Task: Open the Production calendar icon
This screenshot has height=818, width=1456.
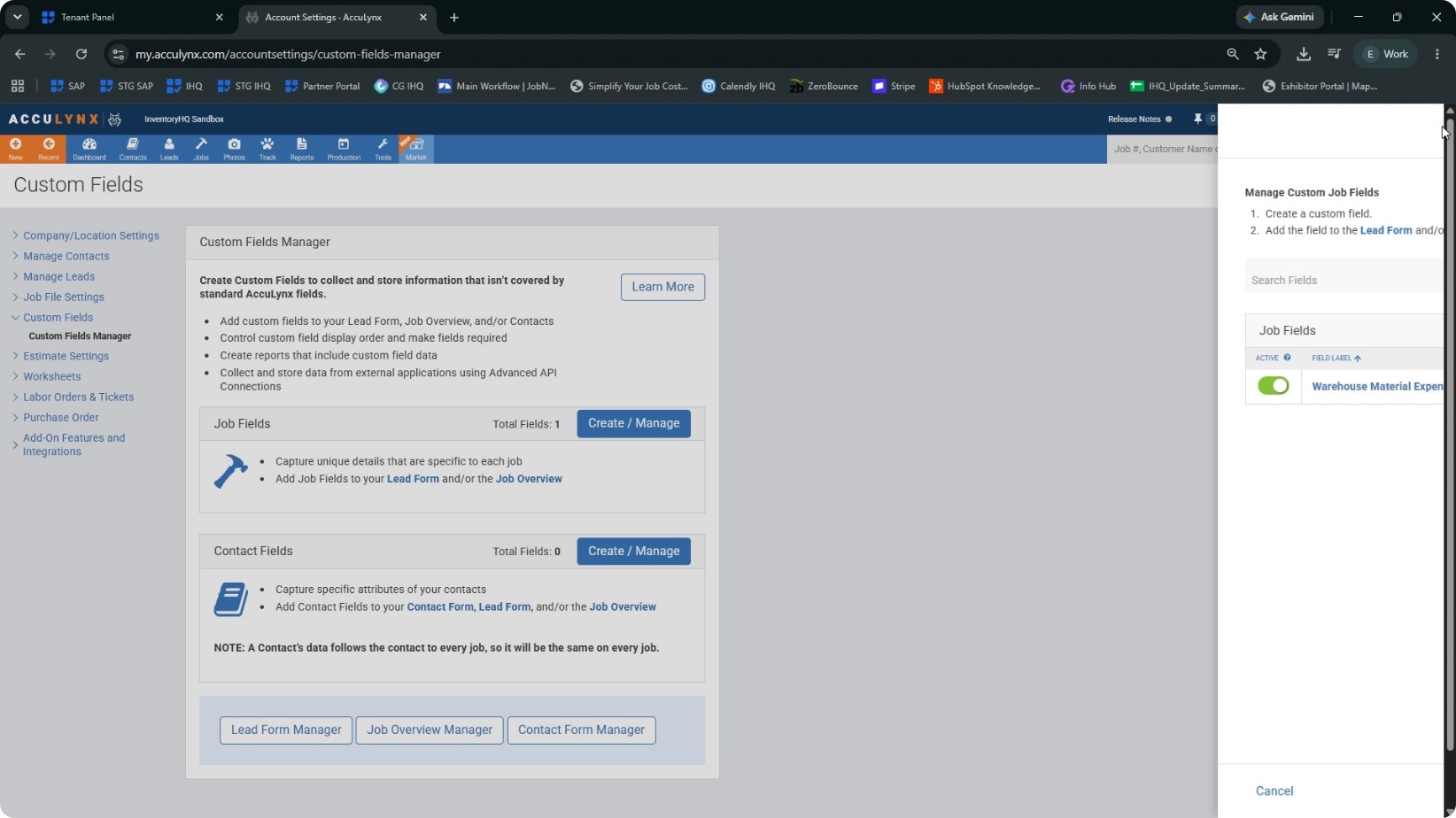Action: (x=344, y=149)
